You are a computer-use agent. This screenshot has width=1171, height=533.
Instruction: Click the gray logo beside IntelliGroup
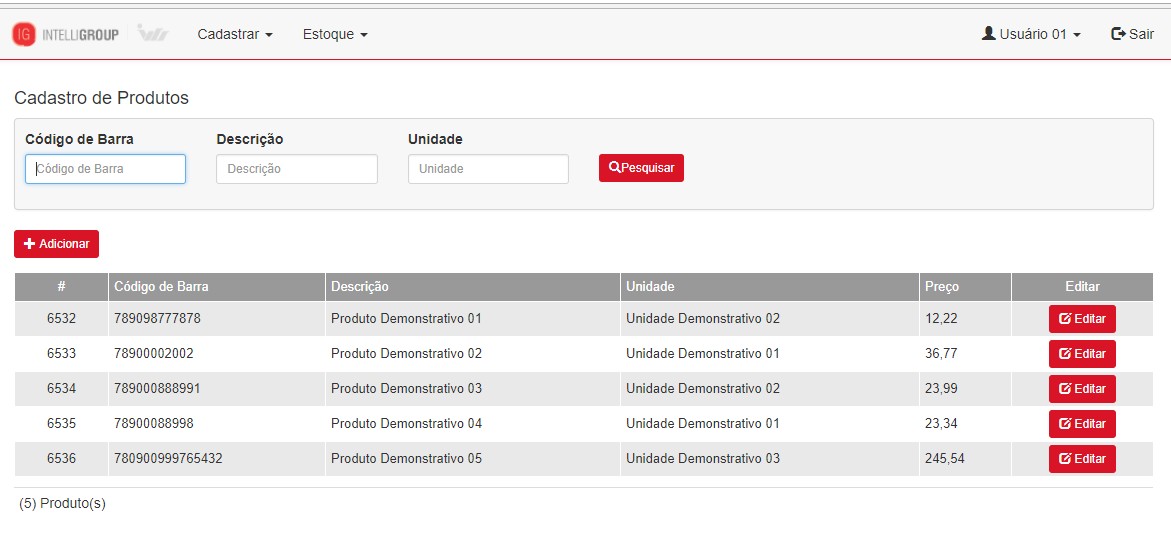point(153,34)
